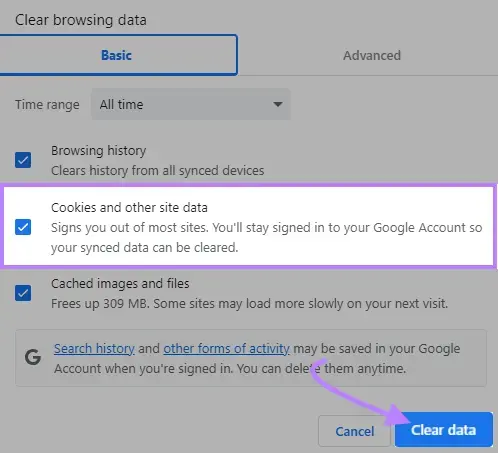498x453 pixels.
Task: Click the Time range dropdown arrow
Action: tap(278, 104)
